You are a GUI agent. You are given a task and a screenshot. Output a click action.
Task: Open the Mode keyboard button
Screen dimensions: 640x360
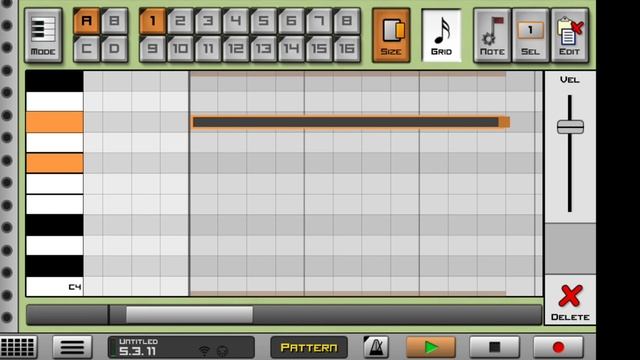click(43, 36)
